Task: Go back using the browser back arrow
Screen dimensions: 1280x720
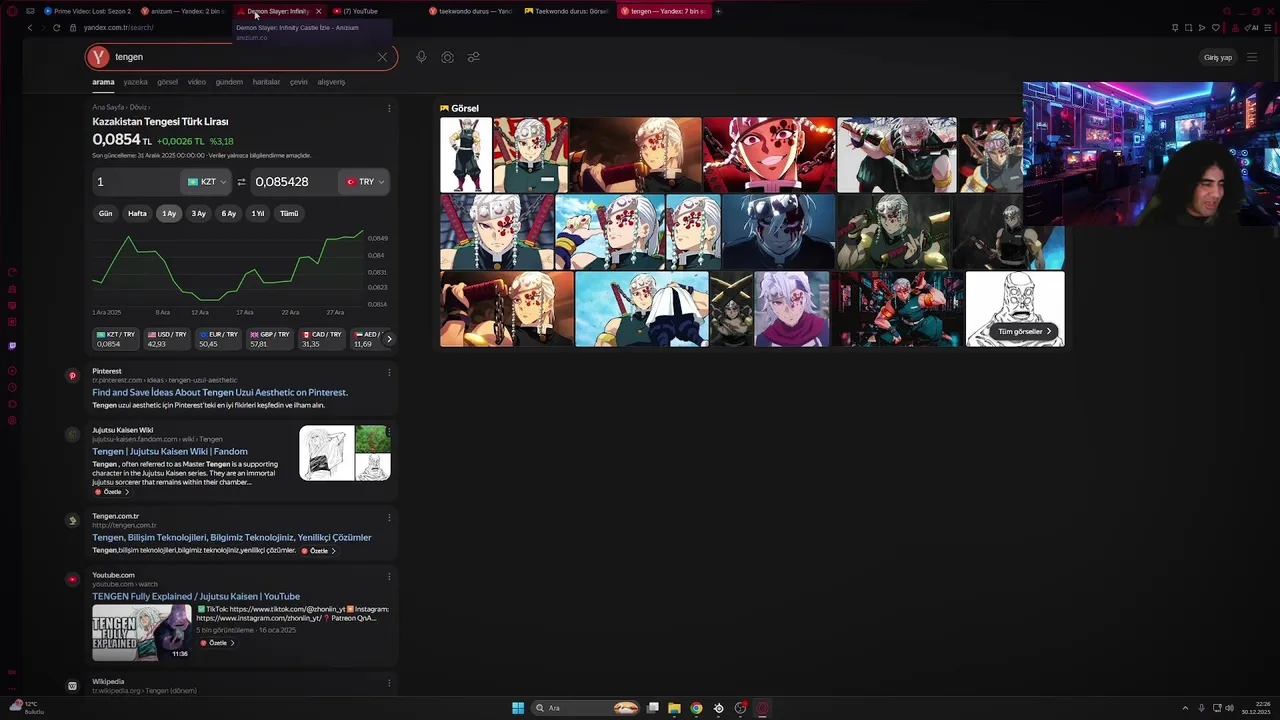Action: coord(30,28)
